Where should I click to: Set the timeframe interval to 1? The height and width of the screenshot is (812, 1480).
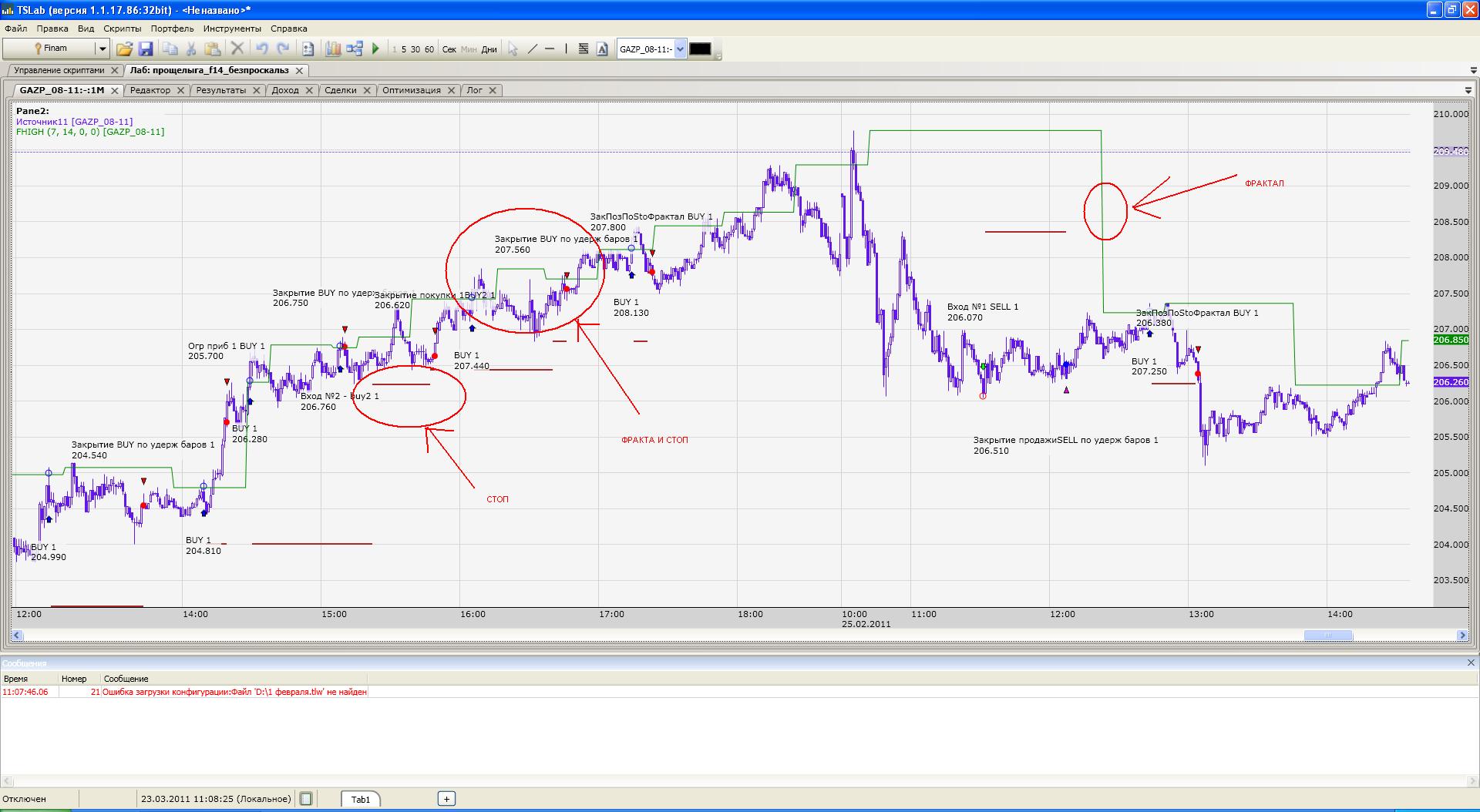pyautogui.click(x=395, y=49)
